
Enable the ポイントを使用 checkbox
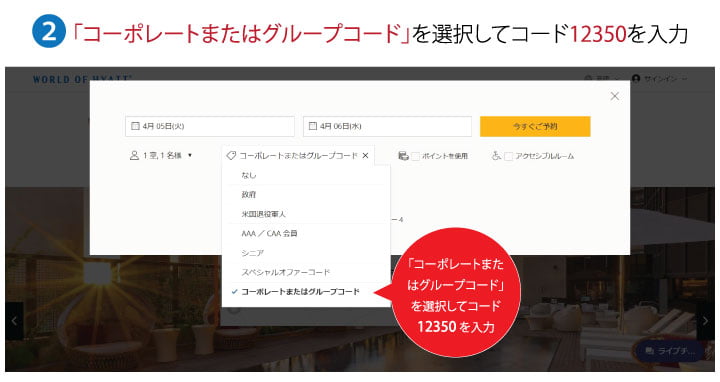click(x=416, y=156)
